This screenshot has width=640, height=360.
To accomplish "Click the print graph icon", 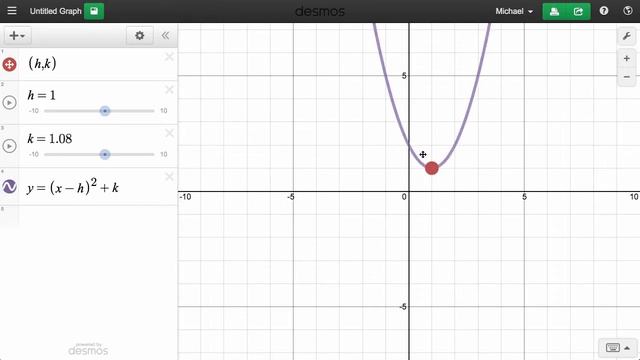I will [554, 11].
